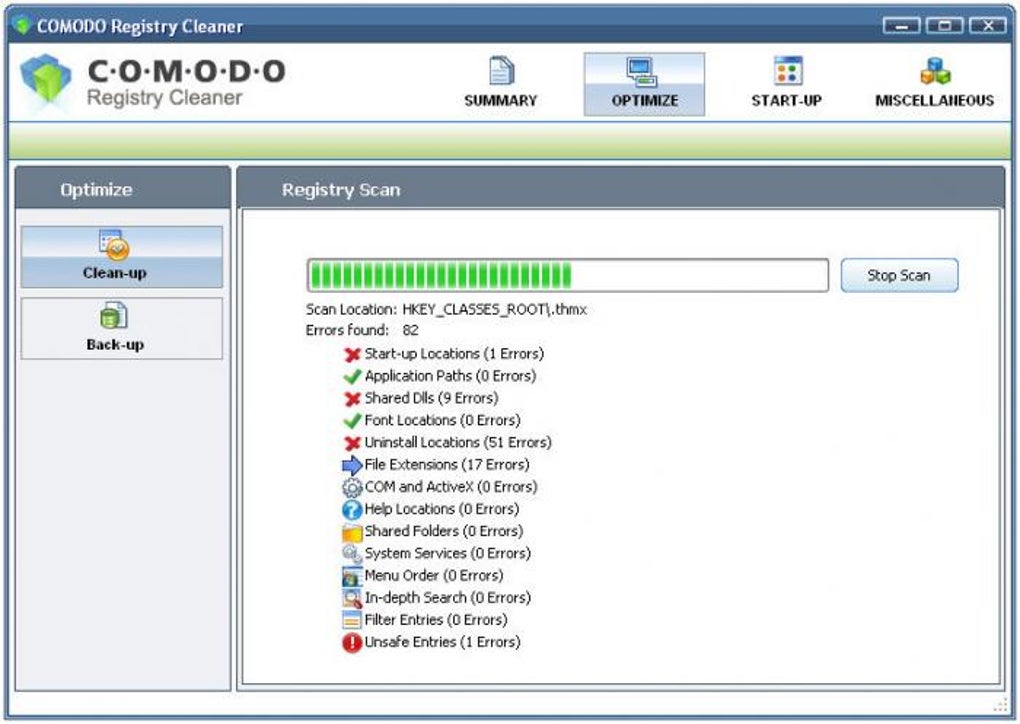
Task: Click the scan progress bar
Action: pos(567,275)
